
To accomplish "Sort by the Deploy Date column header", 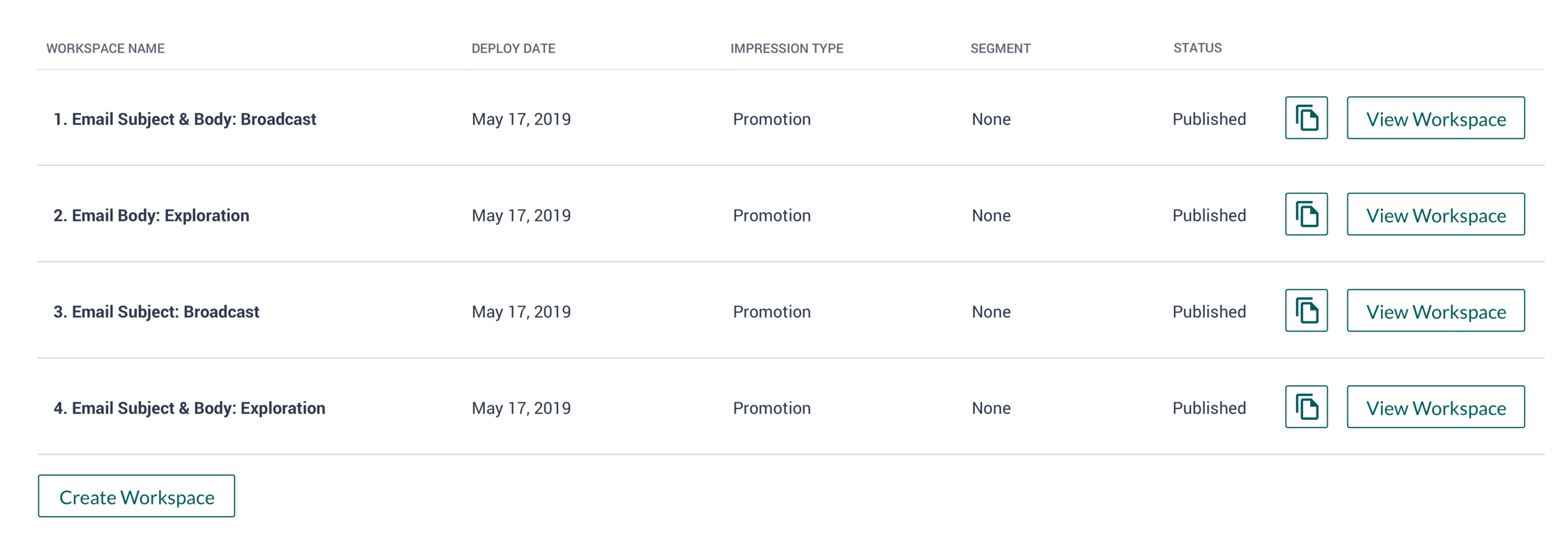I will pos(513,48).
